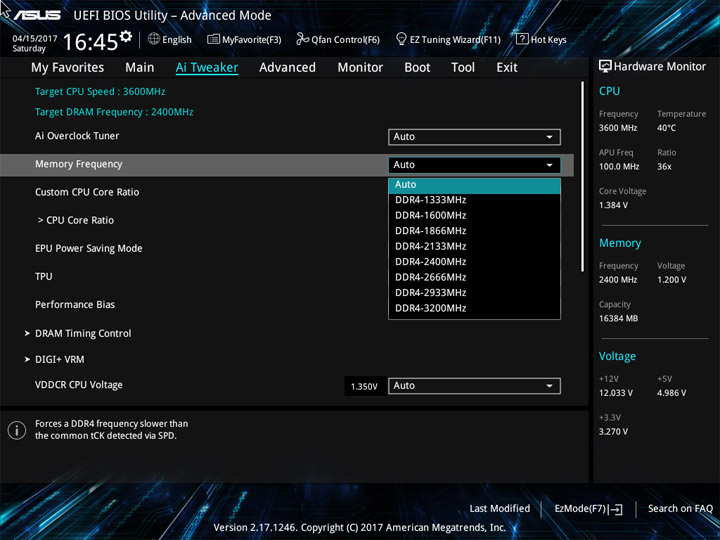
Task: Collapse the Memory Frequency dropdown
Action: click(x=474, y=165)
